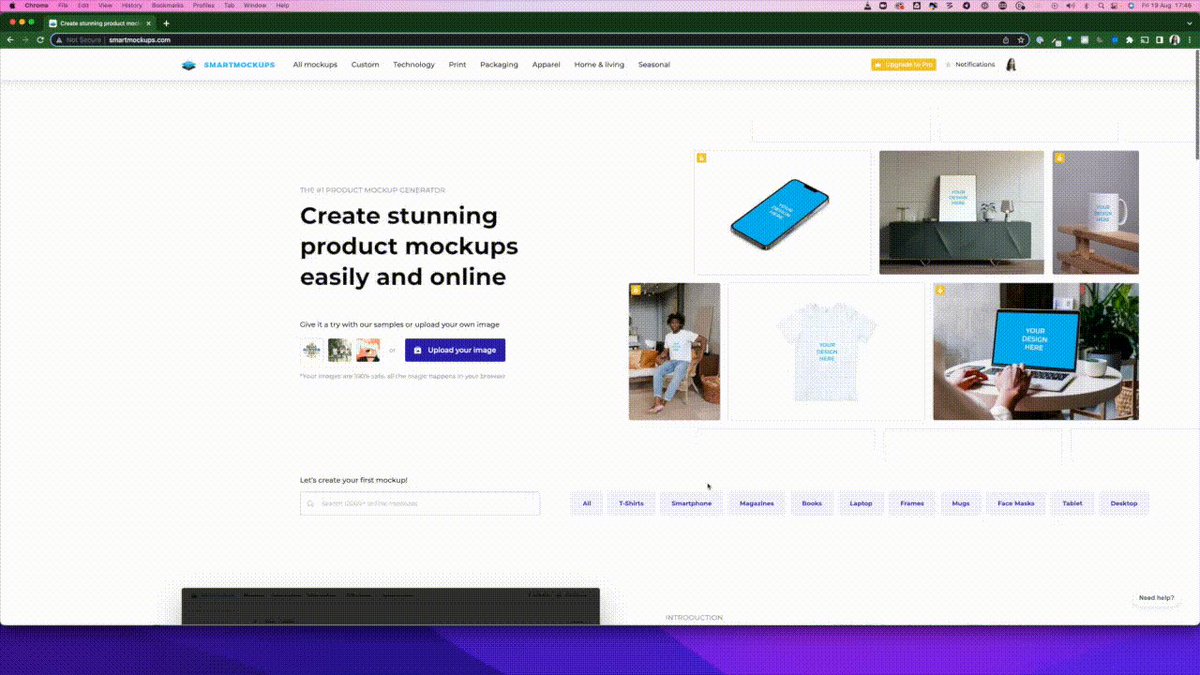Open the mug mockup card
The image size is (1200, 675).
1095,213
